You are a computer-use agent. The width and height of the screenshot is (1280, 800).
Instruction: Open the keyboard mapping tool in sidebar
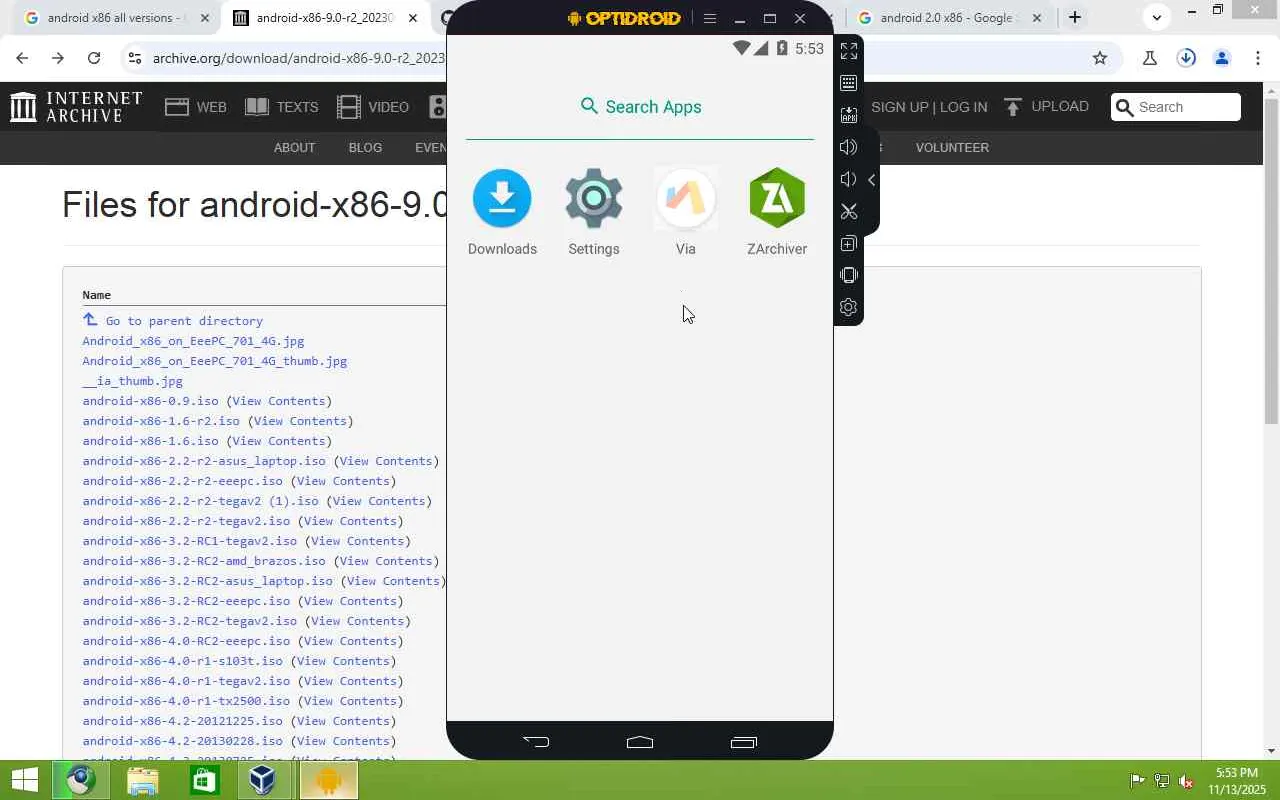pos(849,83)
